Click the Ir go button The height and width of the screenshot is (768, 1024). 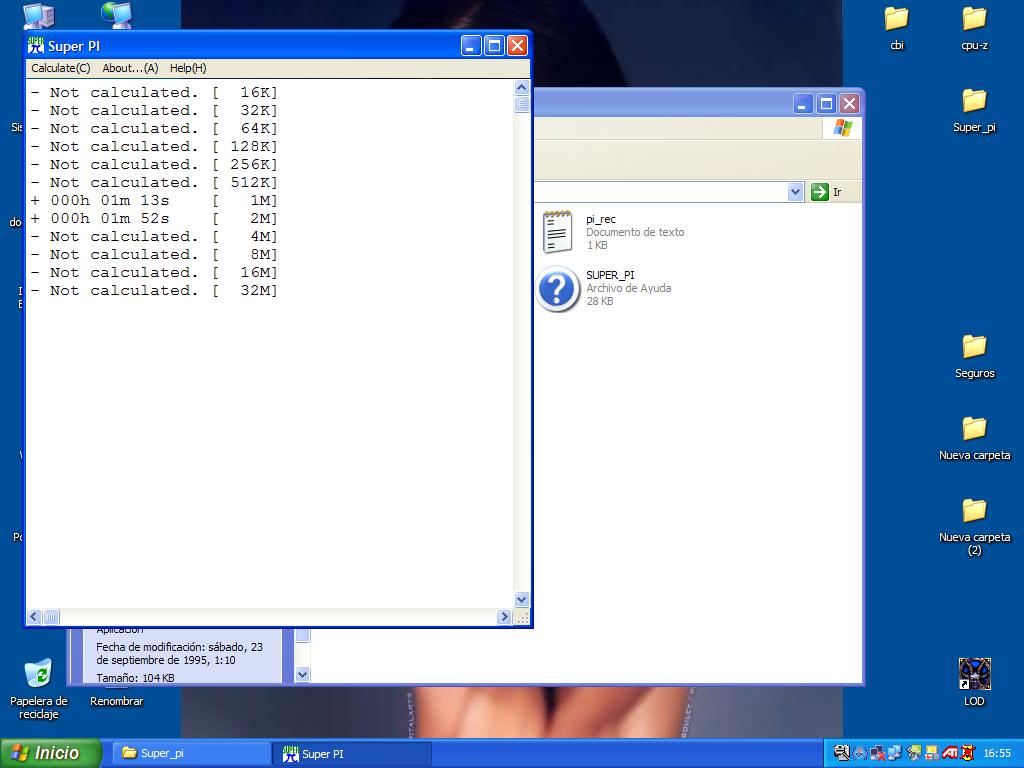826,192
